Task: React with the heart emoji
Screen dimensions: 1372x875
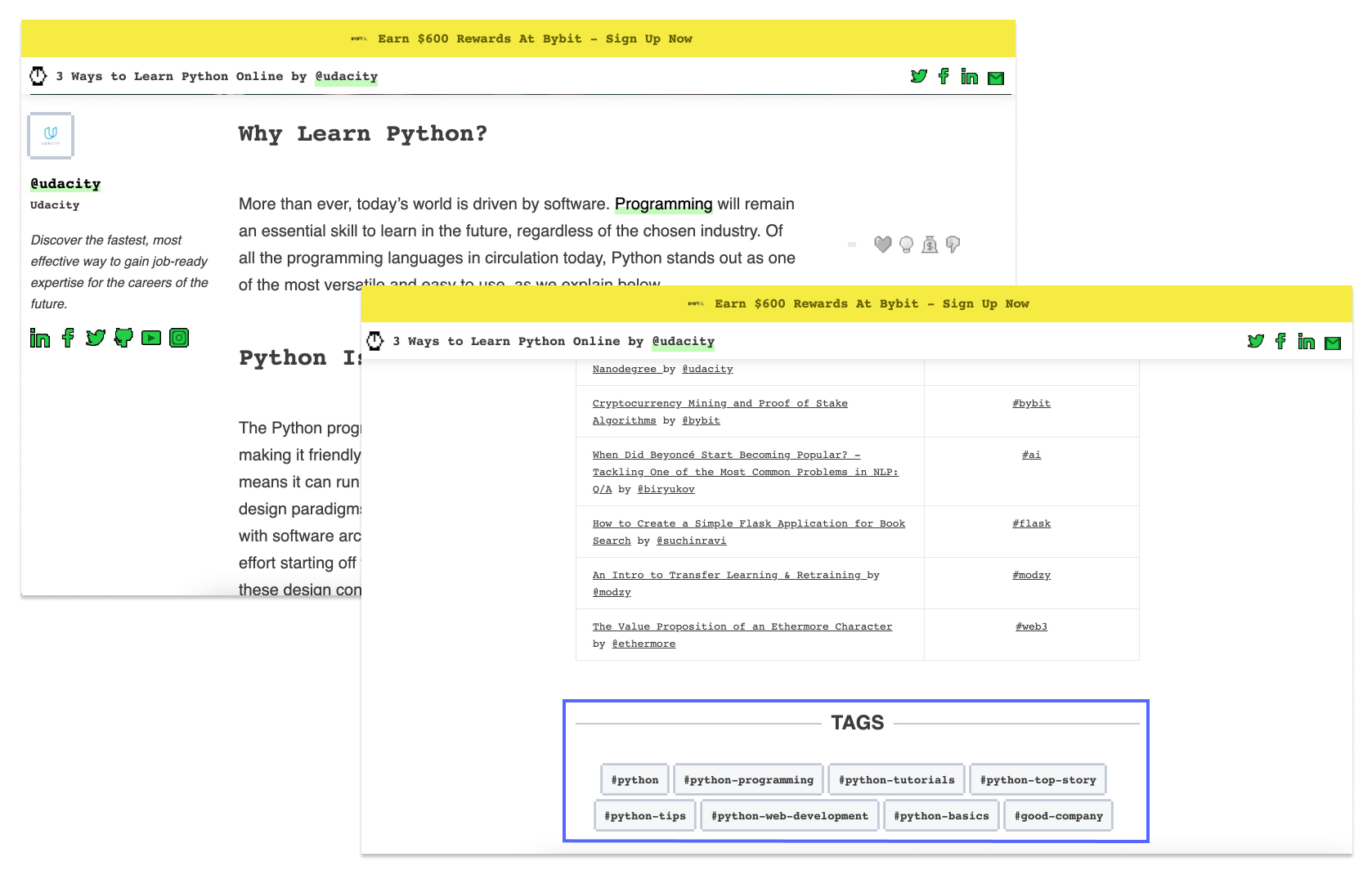Action: [x=883, y=245]
